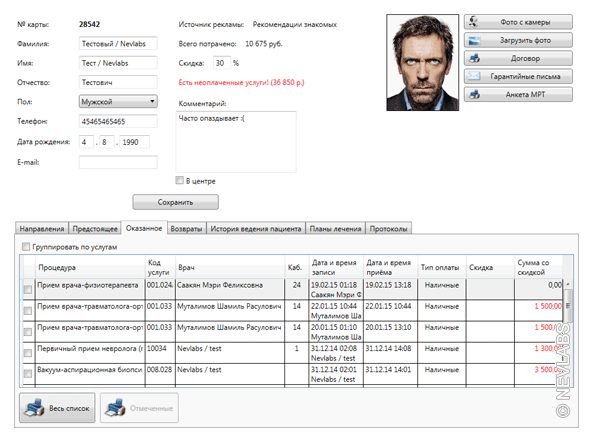
Task: Click the patient photo thumbnail
Action: coord(422,62)
